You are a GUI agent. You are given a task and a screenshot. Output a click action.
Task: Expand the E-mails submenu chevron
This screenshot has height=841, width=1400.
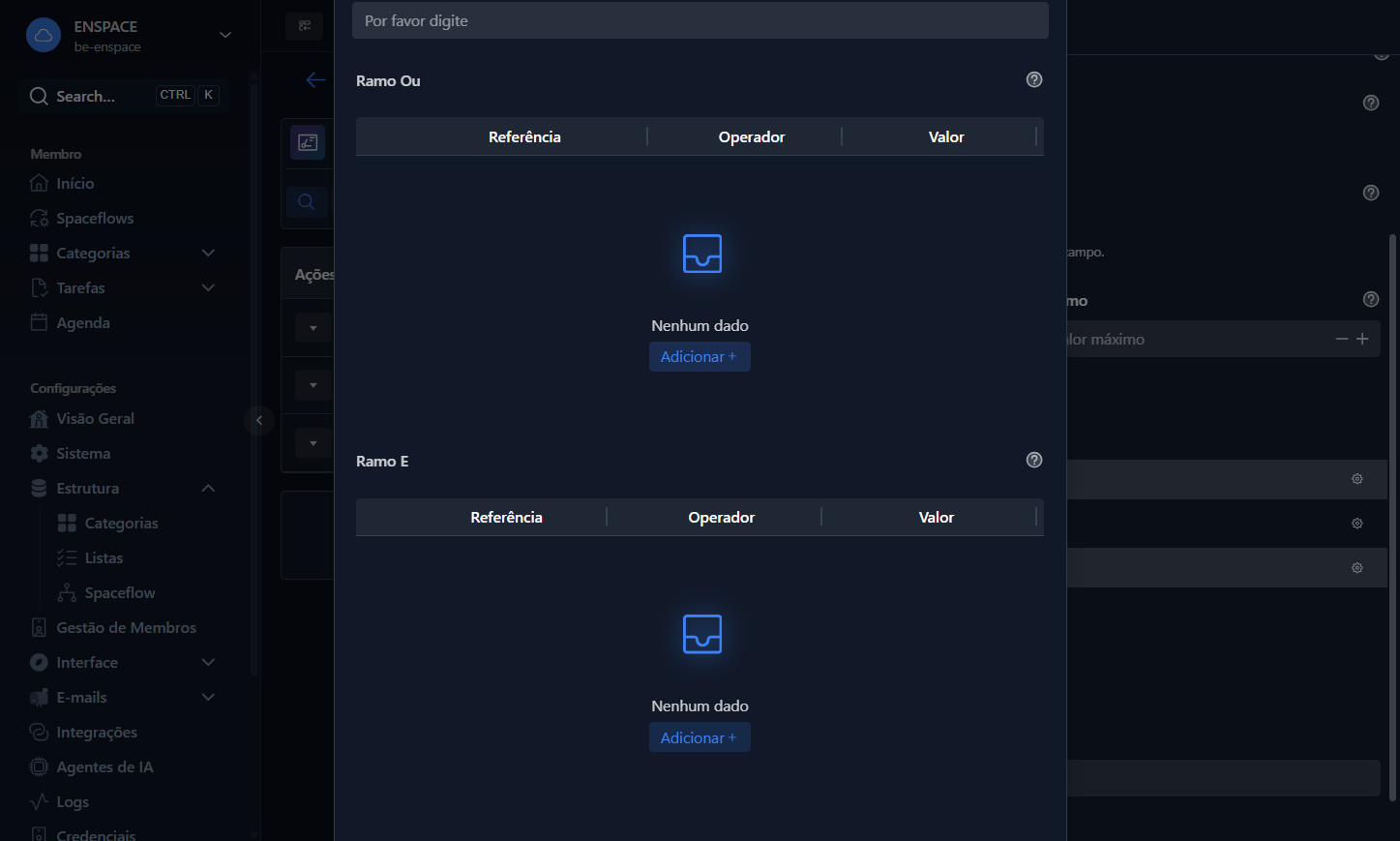point(208,698)
